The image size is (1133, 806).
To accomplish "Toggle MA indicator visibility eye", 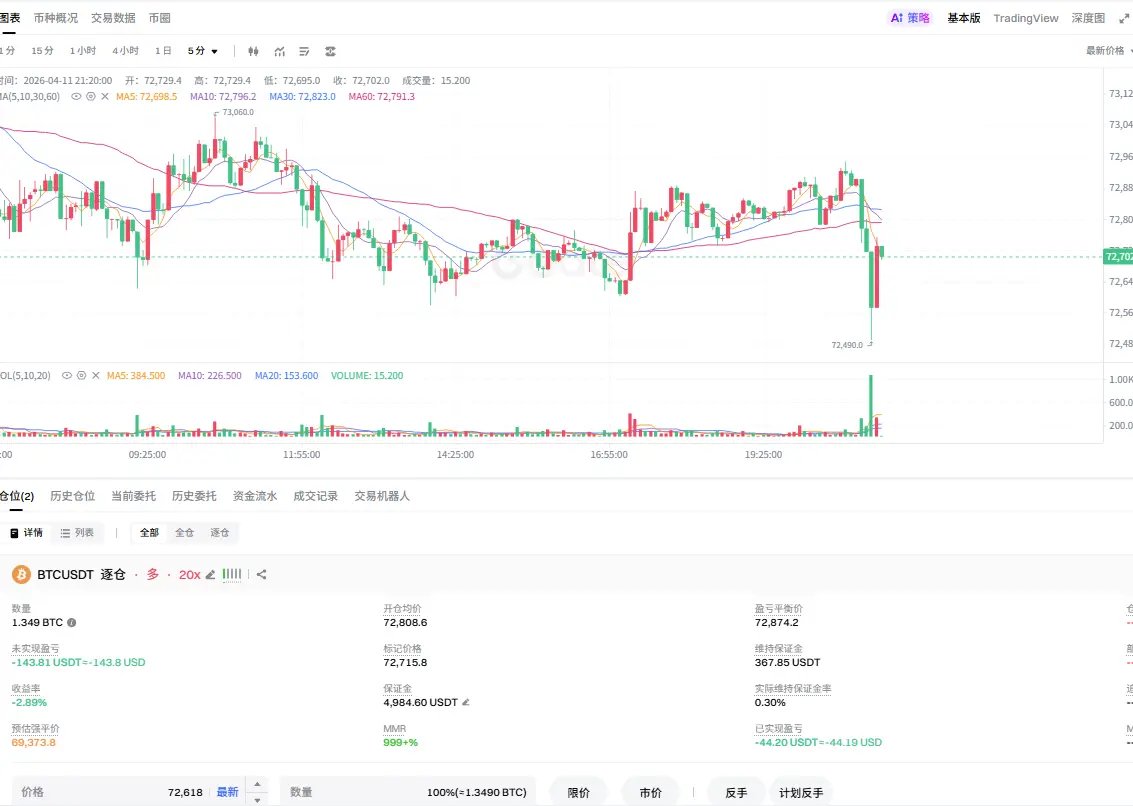I will 76,96.
